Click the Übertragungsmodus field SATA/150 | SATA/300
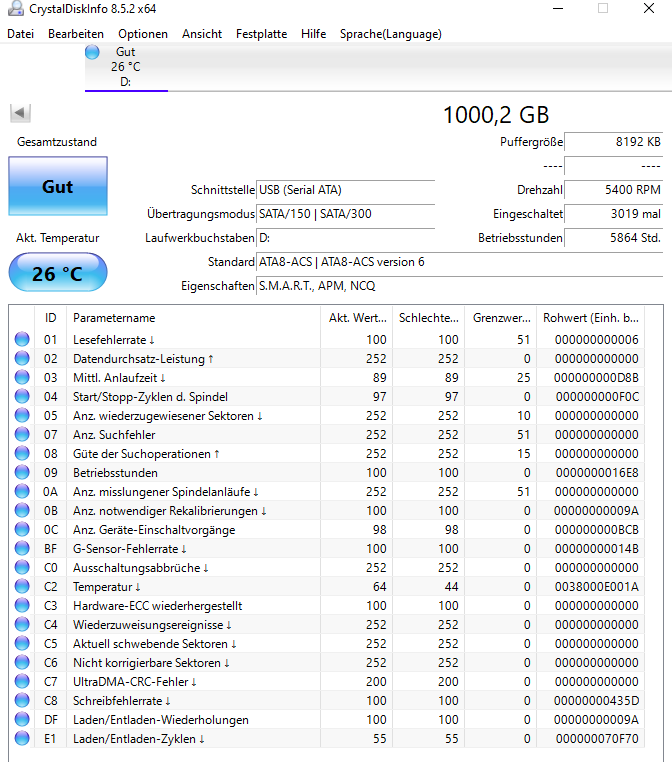This screenshot has height=762, width=672. click(x=345, y=214)
